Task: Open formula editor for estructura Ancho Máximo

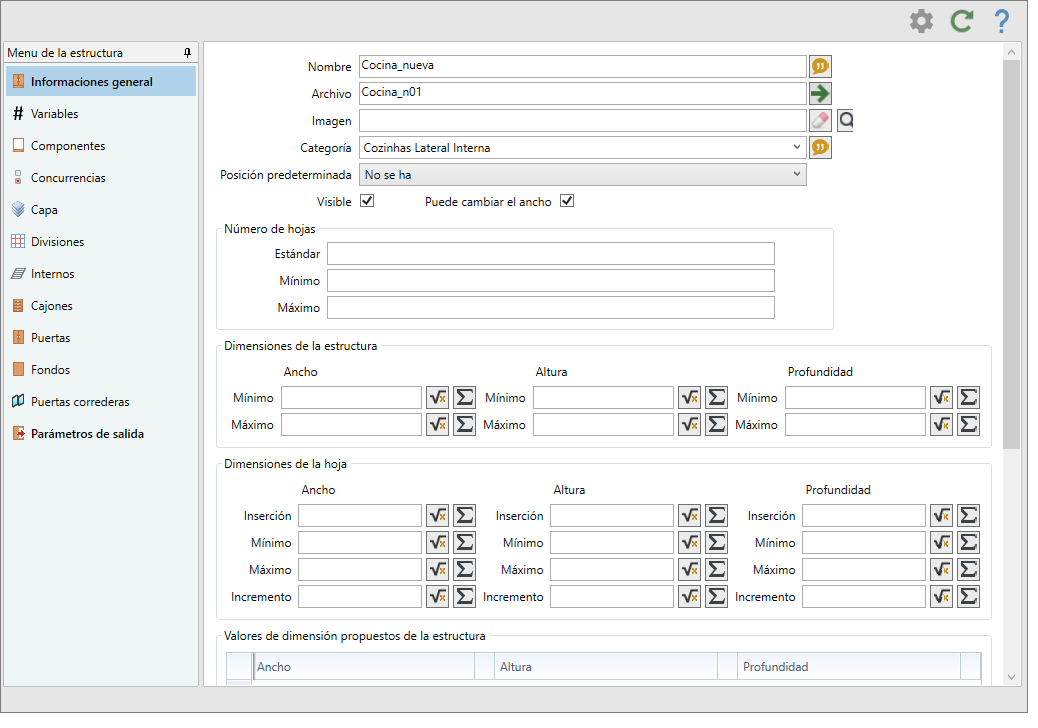Action: pos(438,424)
